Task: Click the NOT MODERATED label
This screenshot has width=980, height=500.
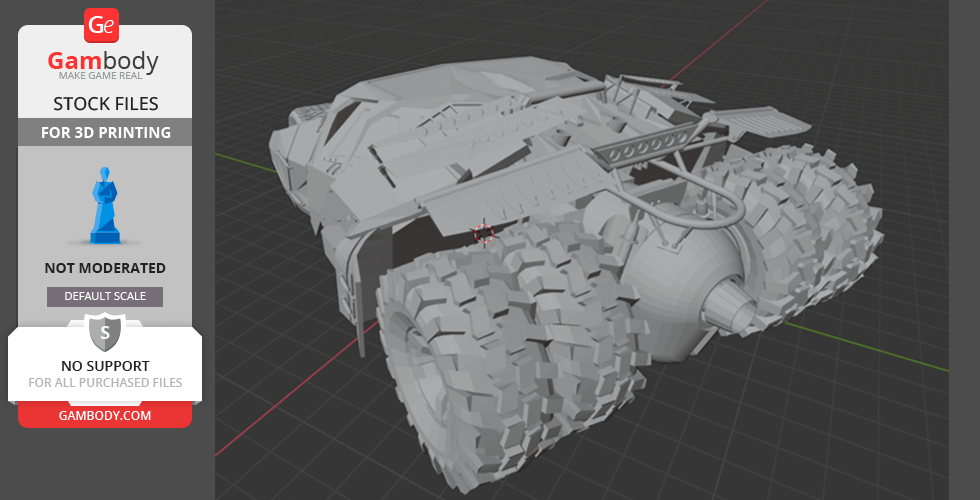Action: point(105,268)
